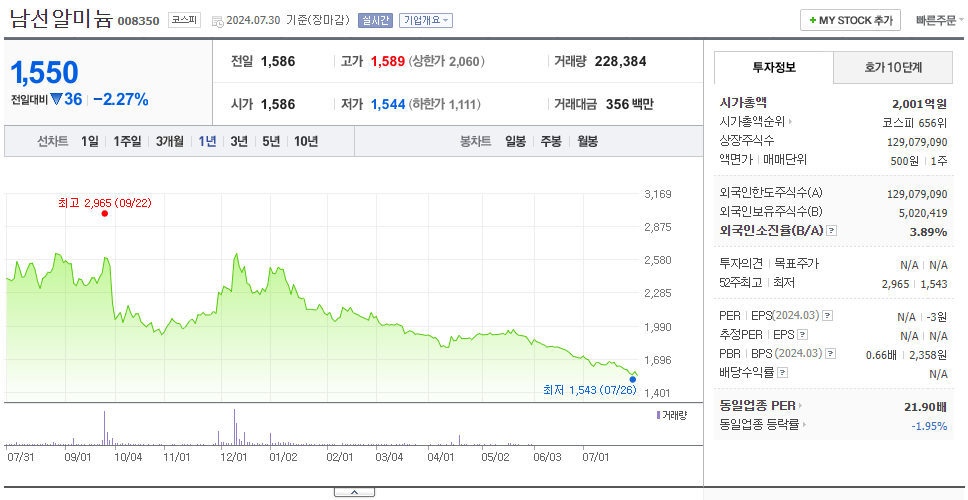Click the 시가총액 value 2,001억원
The image size is (968, 500).
click(x=920, y=104)
